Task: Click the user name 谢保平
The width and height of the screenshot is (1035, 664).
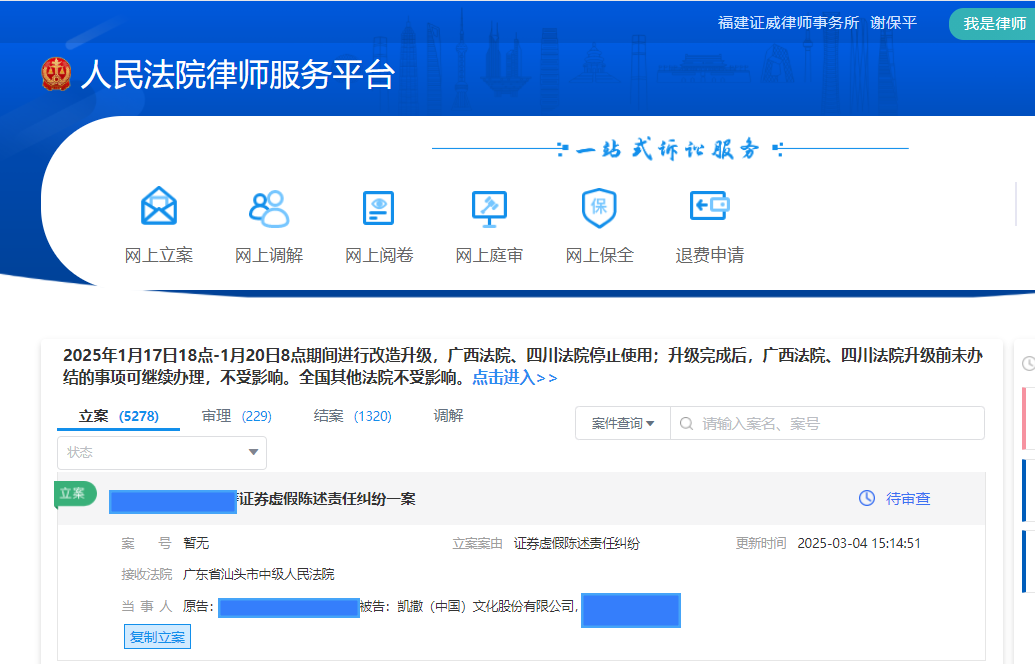Action: pyautogui.click(x=893, y=23)
